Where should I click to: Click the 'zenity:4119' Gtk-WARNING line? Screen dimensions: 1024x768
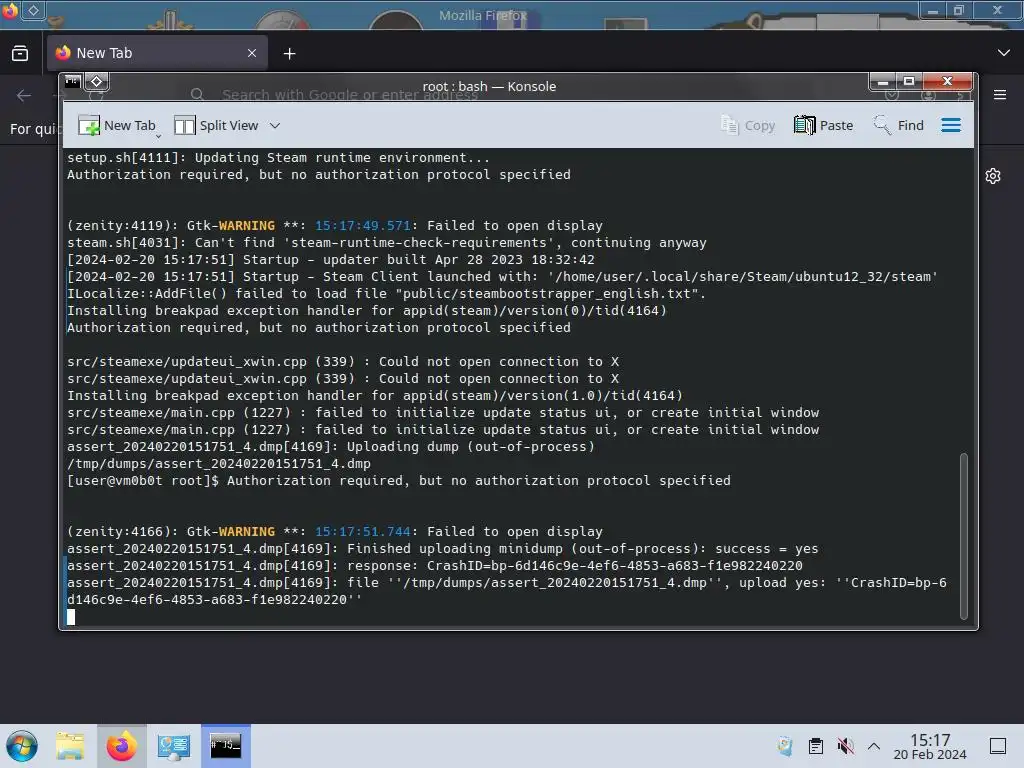[335, 226]
